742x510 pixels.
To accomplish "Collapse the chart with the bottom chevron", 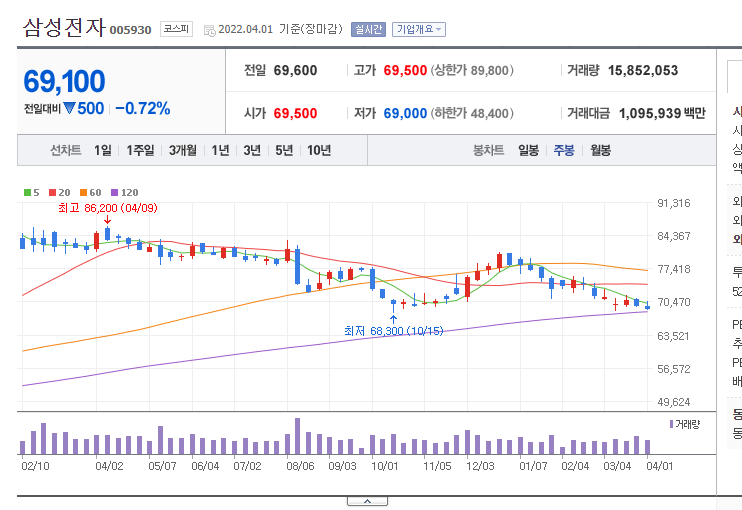I will point(367,501).
